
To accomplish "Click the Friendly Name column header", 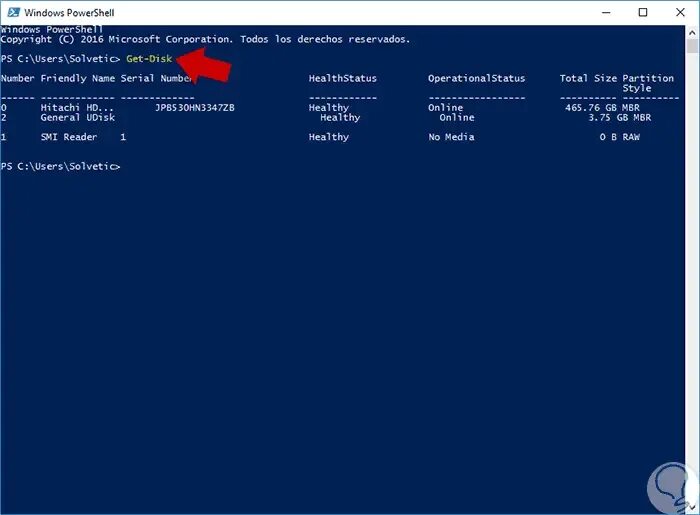I will pyautogui.click(x=78, y=79).
